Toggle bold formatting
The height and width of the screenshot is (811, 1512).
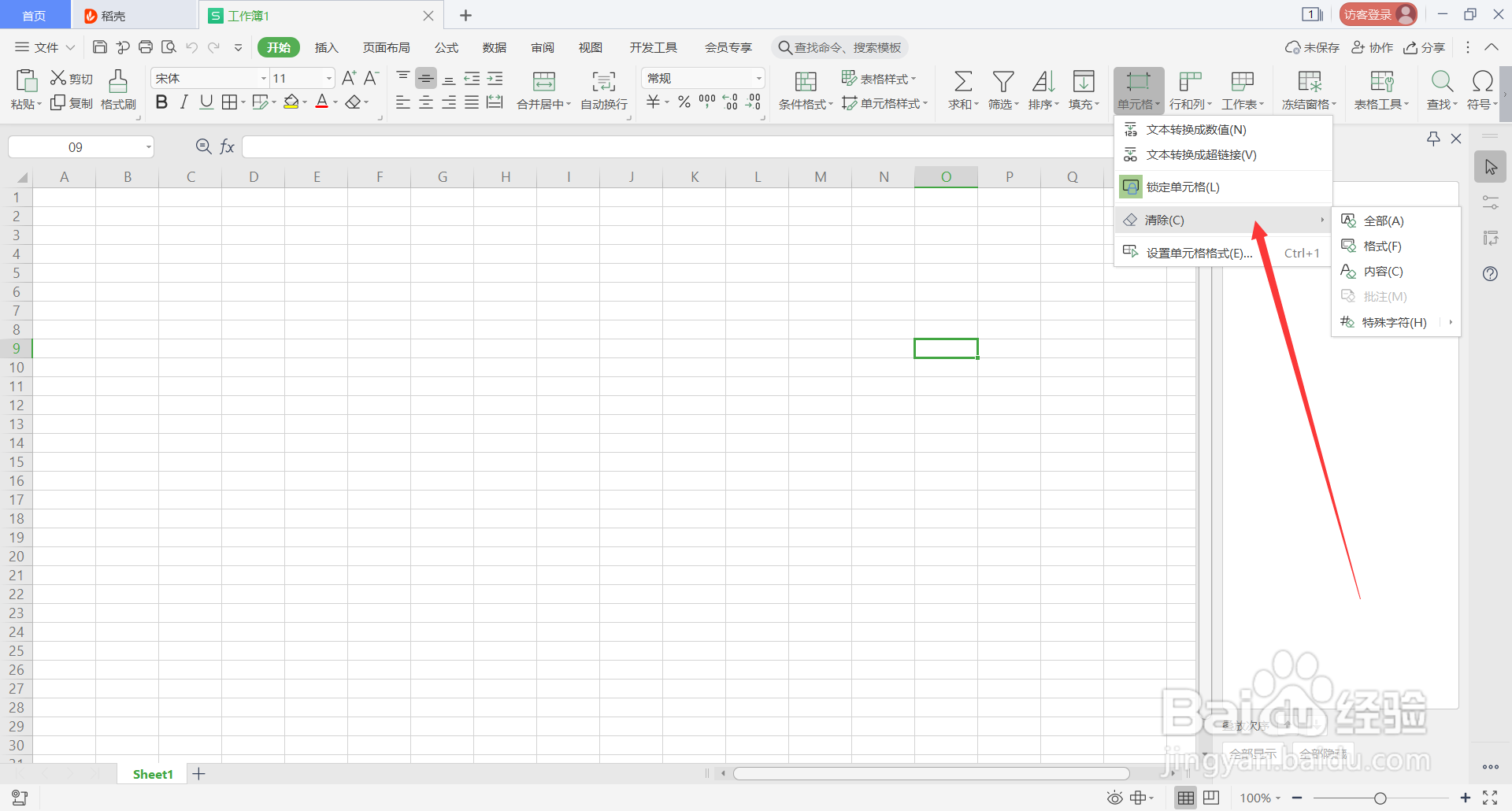pyautogui.click(x=161, y=101)
